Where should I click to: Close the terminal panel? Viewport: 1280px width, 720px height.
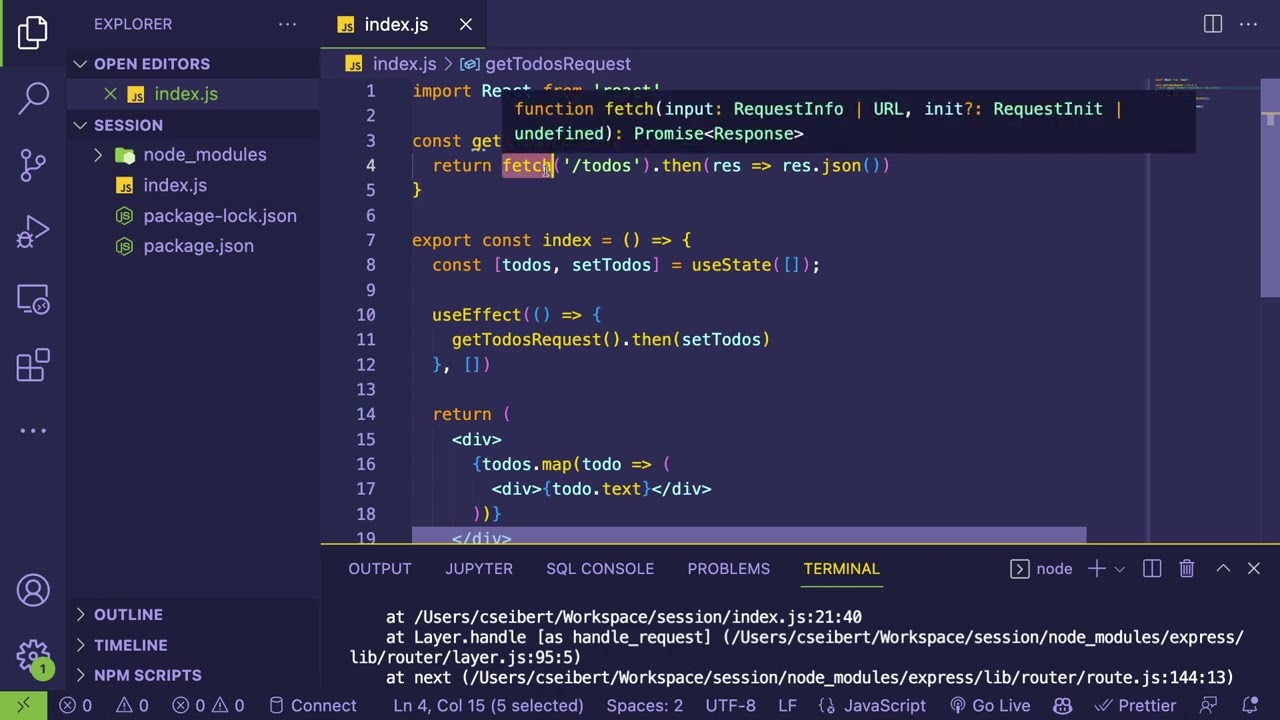[x=1254, y=569]
